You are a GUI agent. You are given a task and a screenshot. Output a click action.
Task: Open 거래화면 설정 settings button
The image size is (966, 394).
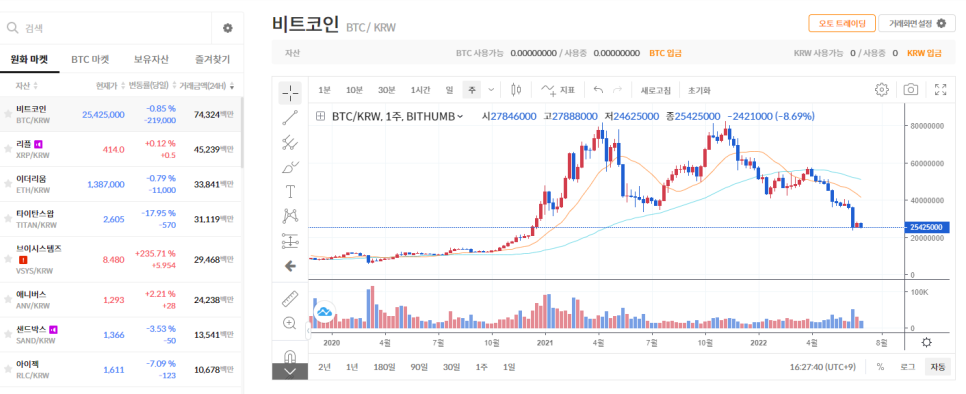916,23
